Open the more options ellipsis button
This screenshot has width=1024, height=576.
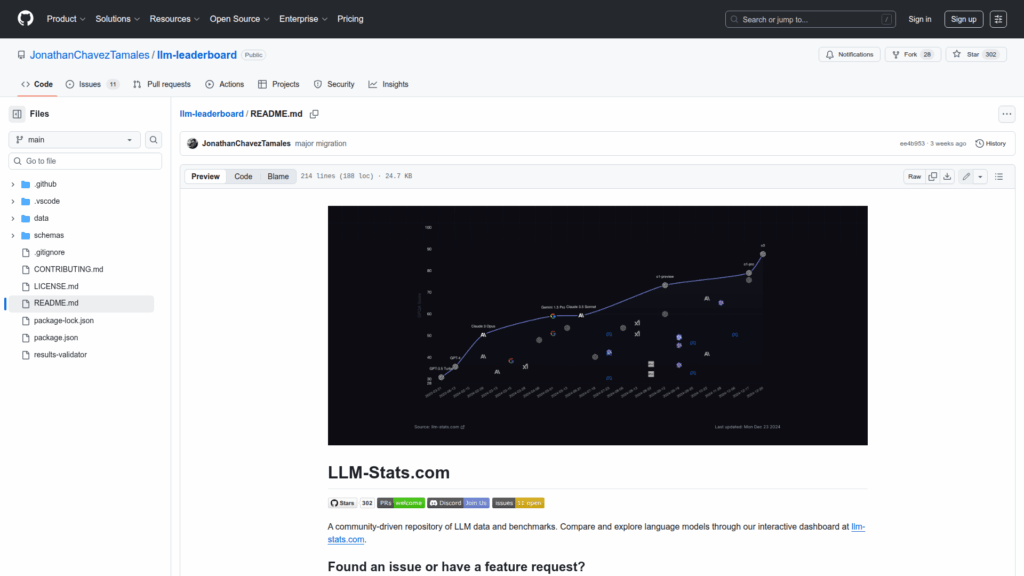point(1006,114)
